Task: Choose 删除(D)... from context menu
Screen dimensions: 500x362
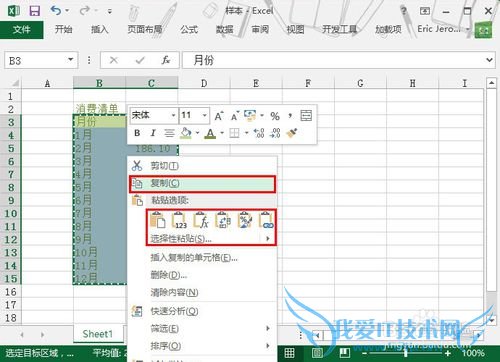Action: [x=203, y=275]
